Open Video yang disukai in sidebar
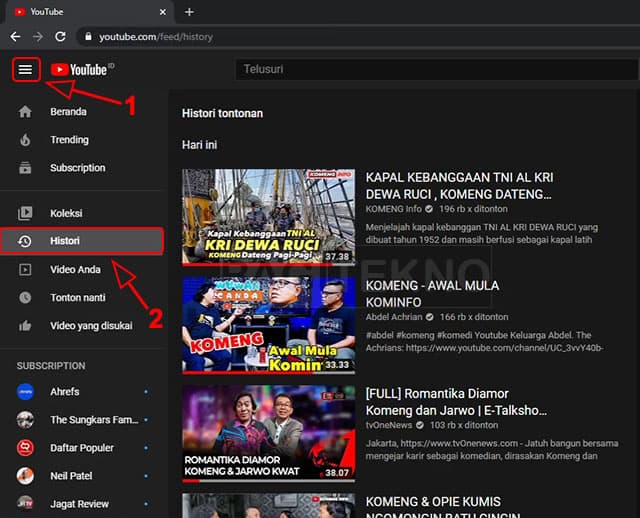The width and height of the screenshot is (640, 518). 84,326
